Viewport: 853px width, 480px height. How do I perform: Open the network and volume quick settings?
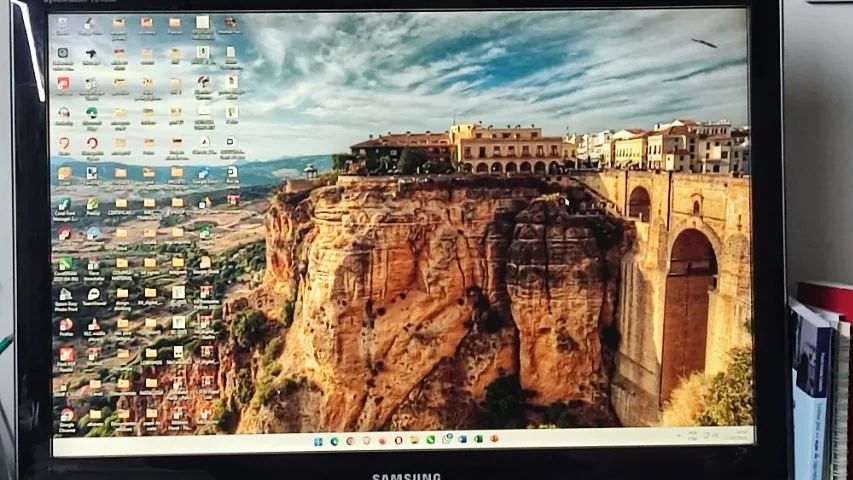[x=711, y=435]
